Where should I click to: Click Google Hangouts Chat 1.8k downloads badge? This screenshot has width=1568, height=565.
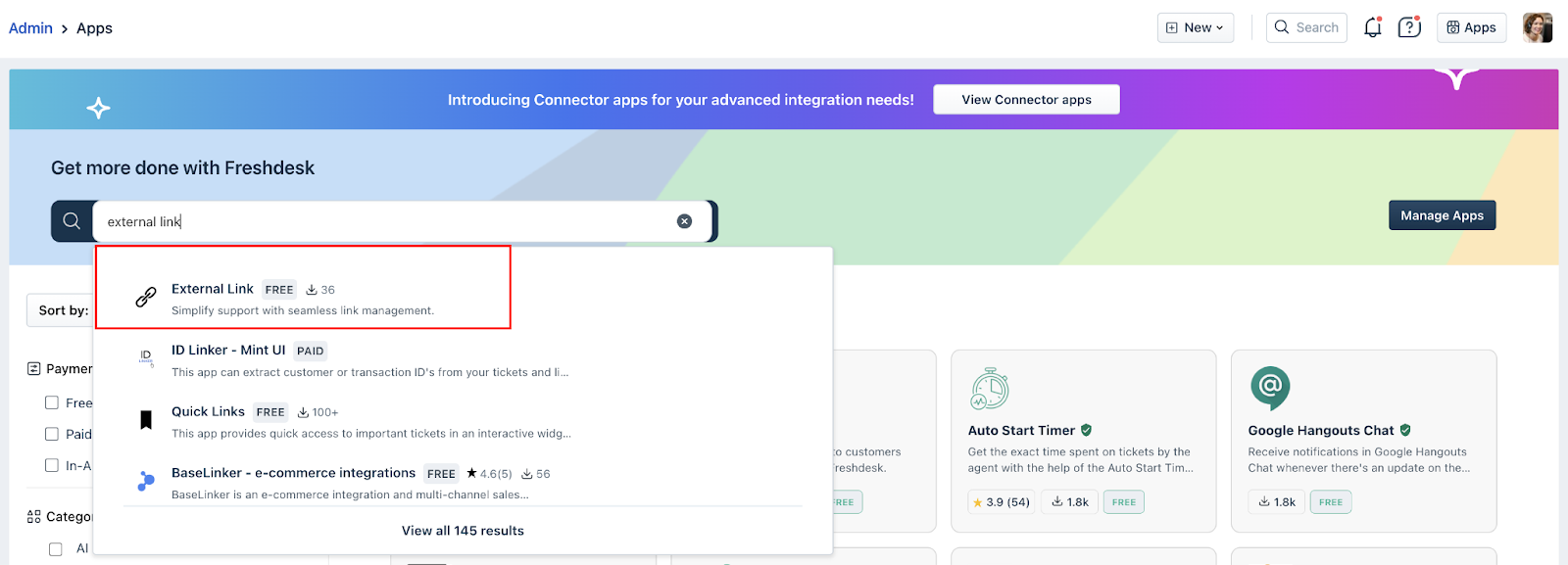click(1278, 502)
